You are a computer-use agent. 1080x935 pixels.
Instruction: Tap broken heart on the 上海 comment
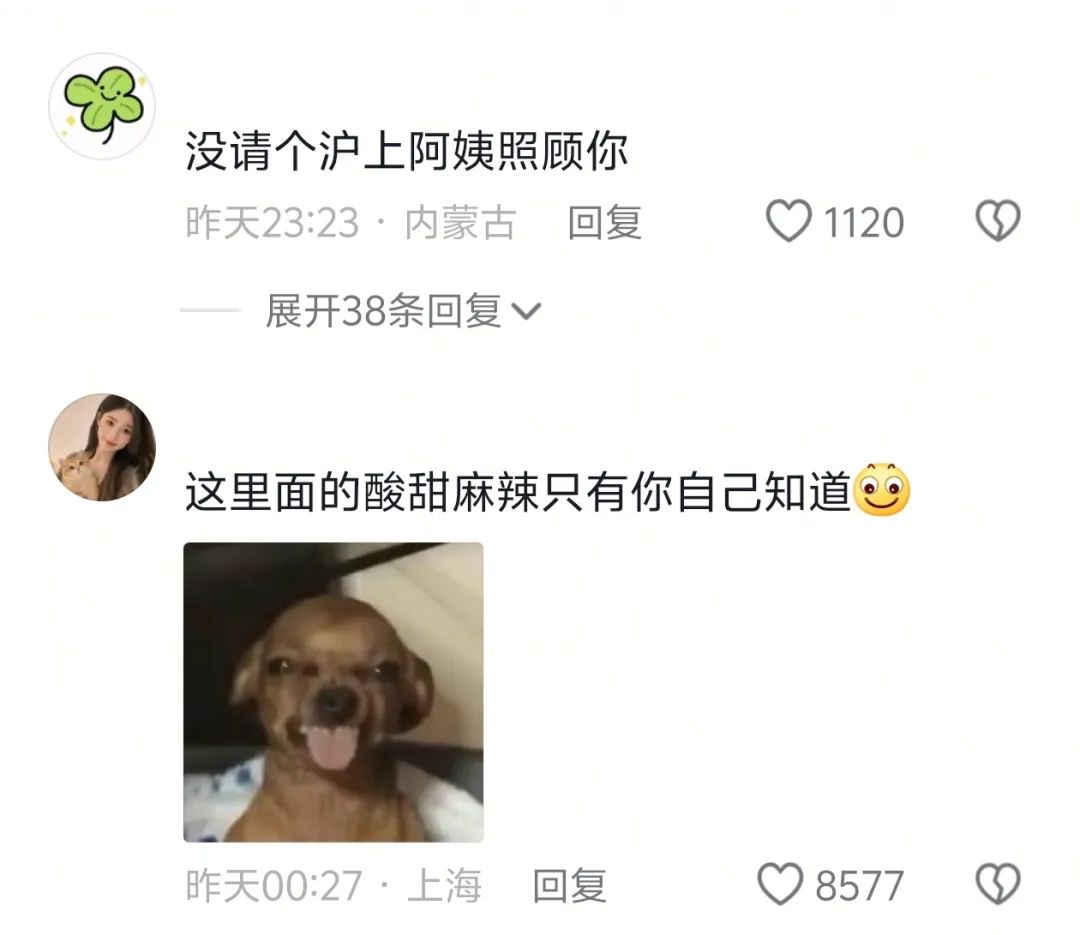(x=997, y=884)
